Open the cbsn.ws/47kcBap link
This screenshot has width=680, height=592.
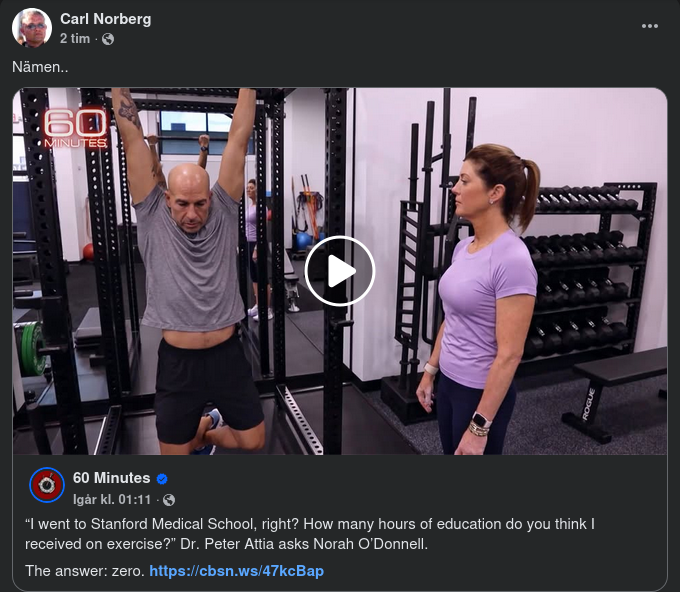(237, 571)
